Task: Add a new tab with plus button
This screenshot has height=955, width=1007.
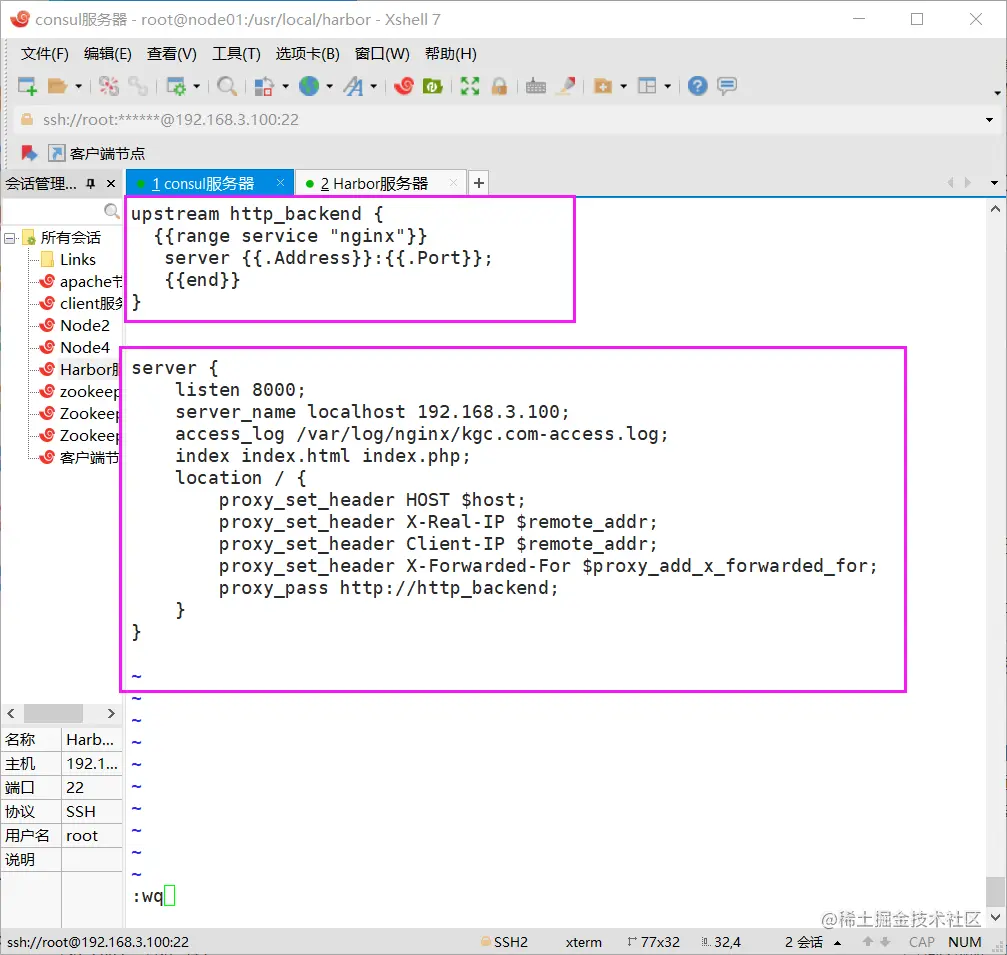Action: tap(478, 183)
